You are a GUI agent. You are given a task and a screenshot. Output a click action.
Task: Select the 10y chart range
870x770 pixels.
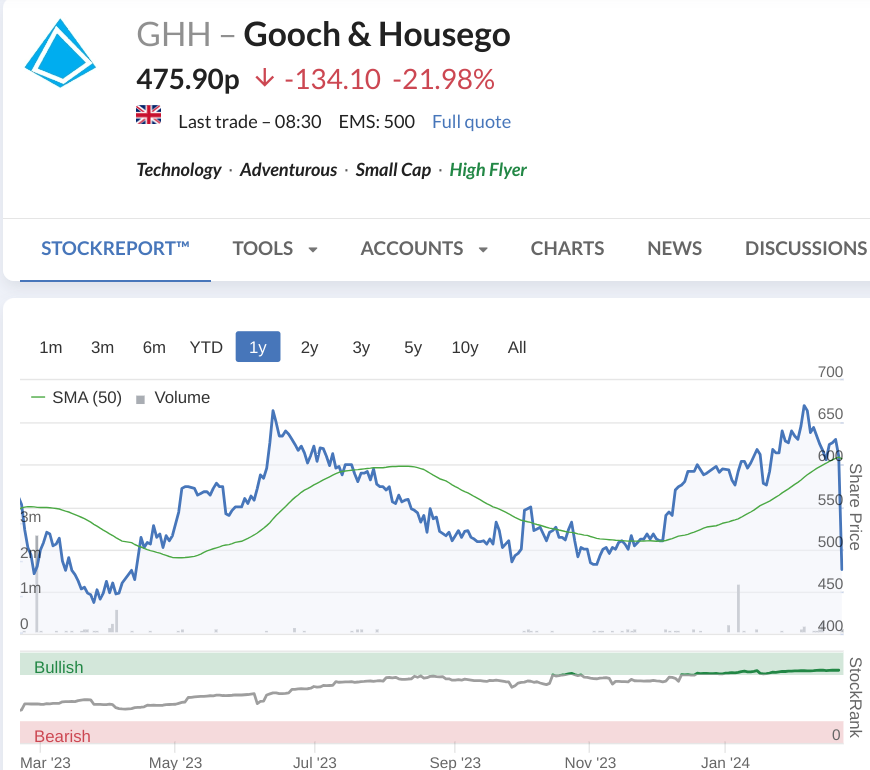[x=464, y=347]
